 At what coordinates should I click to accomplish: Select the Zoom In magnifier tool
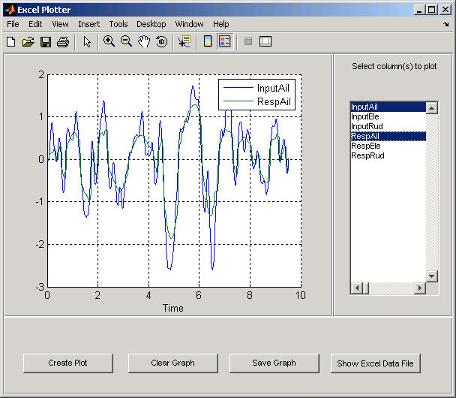109,42
